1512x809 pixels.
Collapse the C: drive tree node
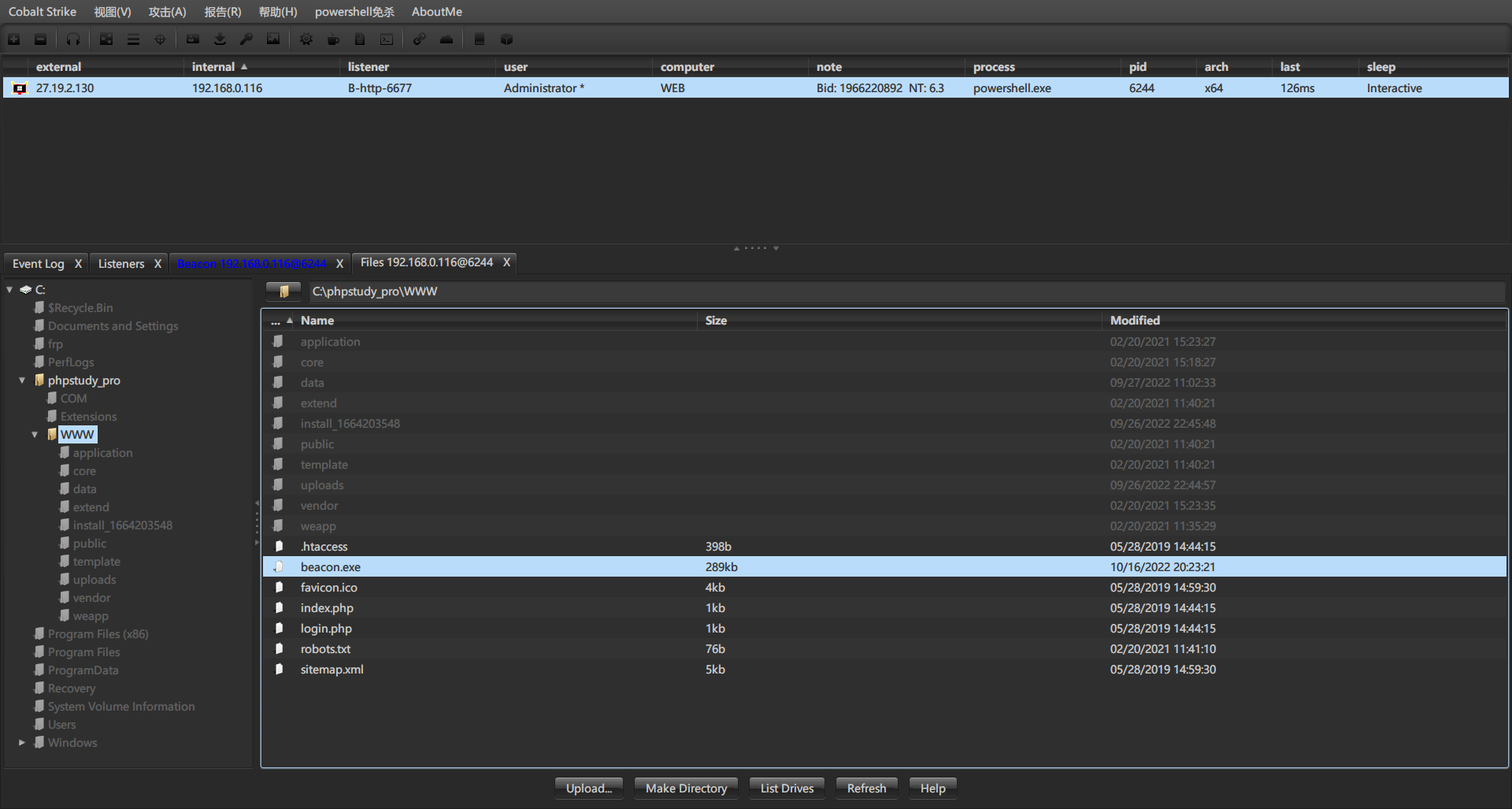(9, 290)
